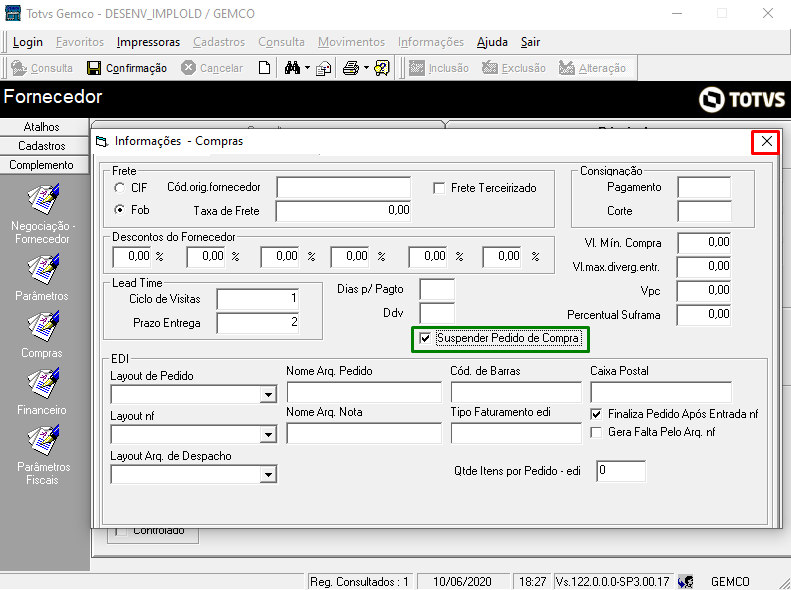Image resolution: width=791 pixels, height=590 pixels.
Task: Click the properties sheet icon beside binoculars
Action: coord(323,68)
